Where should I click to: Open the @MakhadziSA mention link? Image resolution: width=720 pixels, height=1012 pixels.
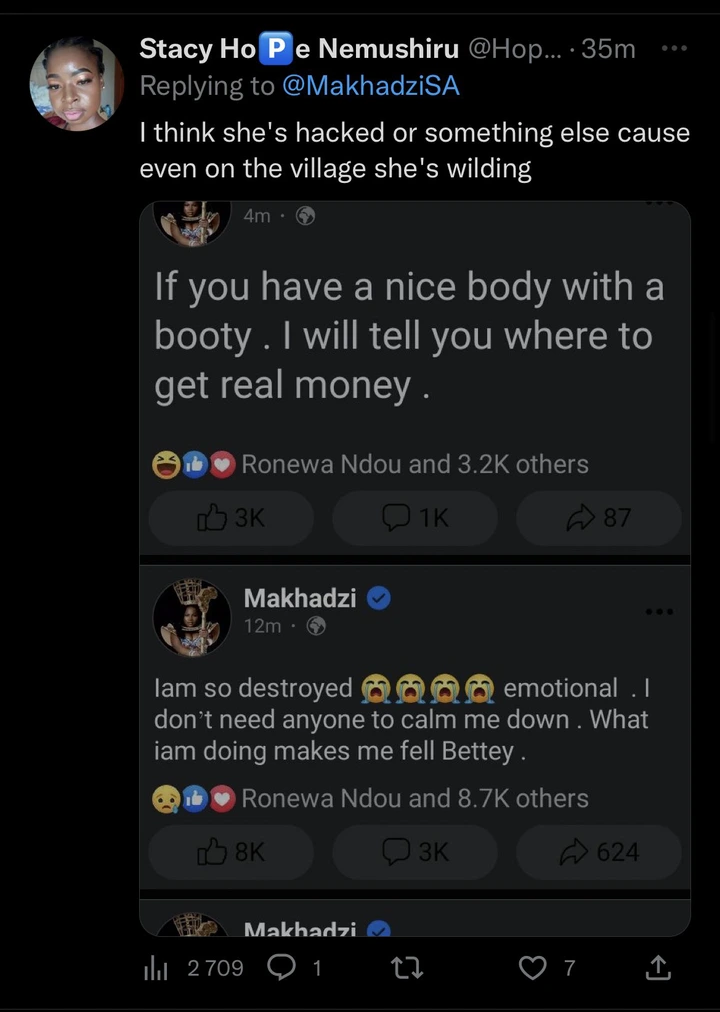click(371, 86)
